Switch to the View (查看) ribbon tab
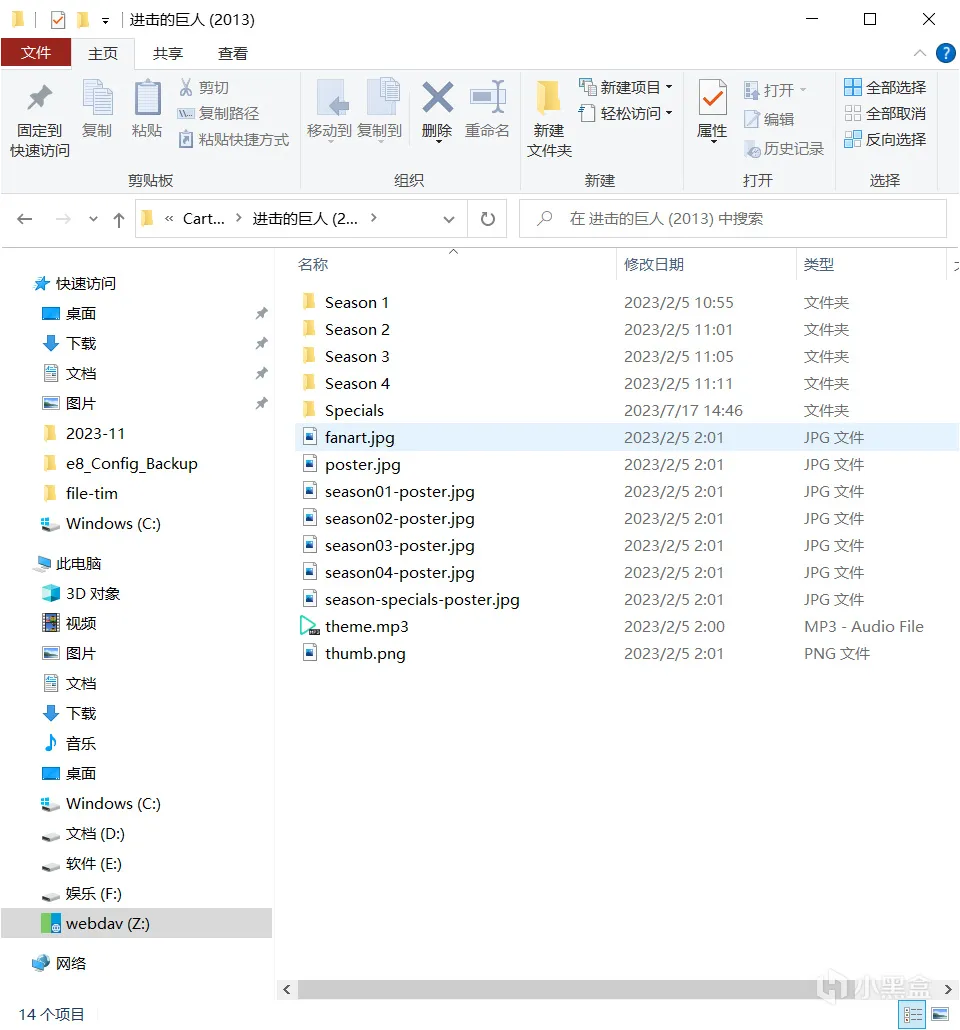This screenshot has height=1030, width=960. click(233, 54)
